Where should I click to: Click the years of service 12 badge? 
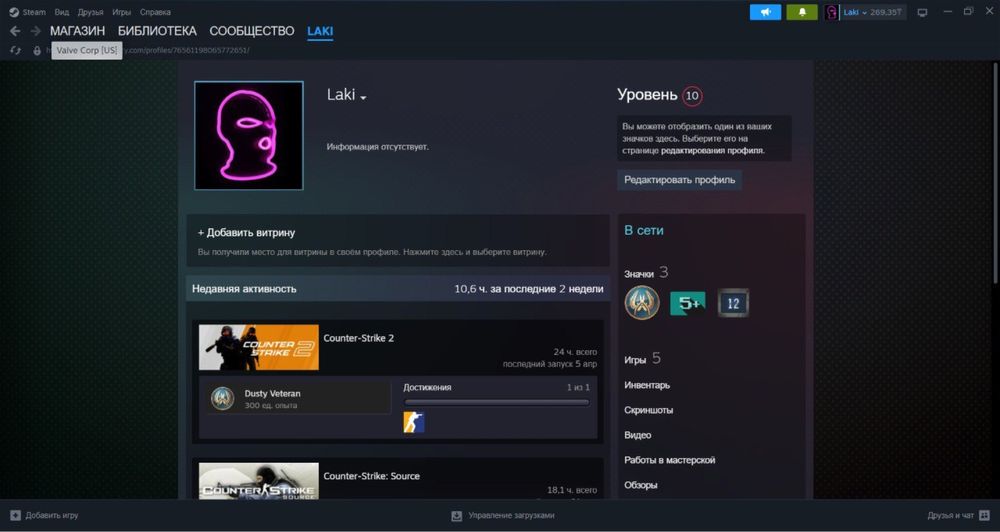[x=733, y=303]
